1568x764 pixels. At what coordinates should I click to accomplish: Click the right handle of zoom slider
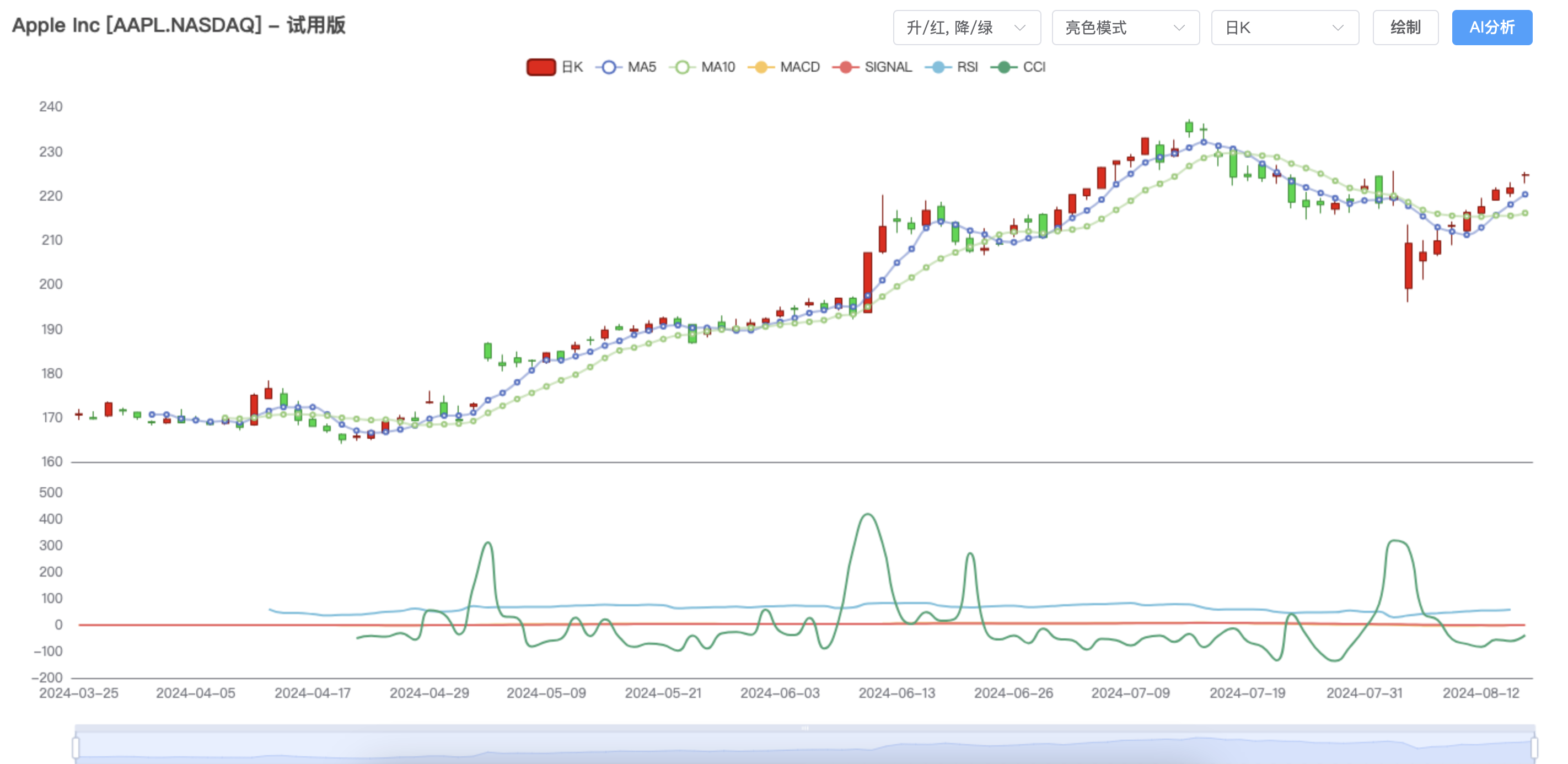tap(1534, 747)
